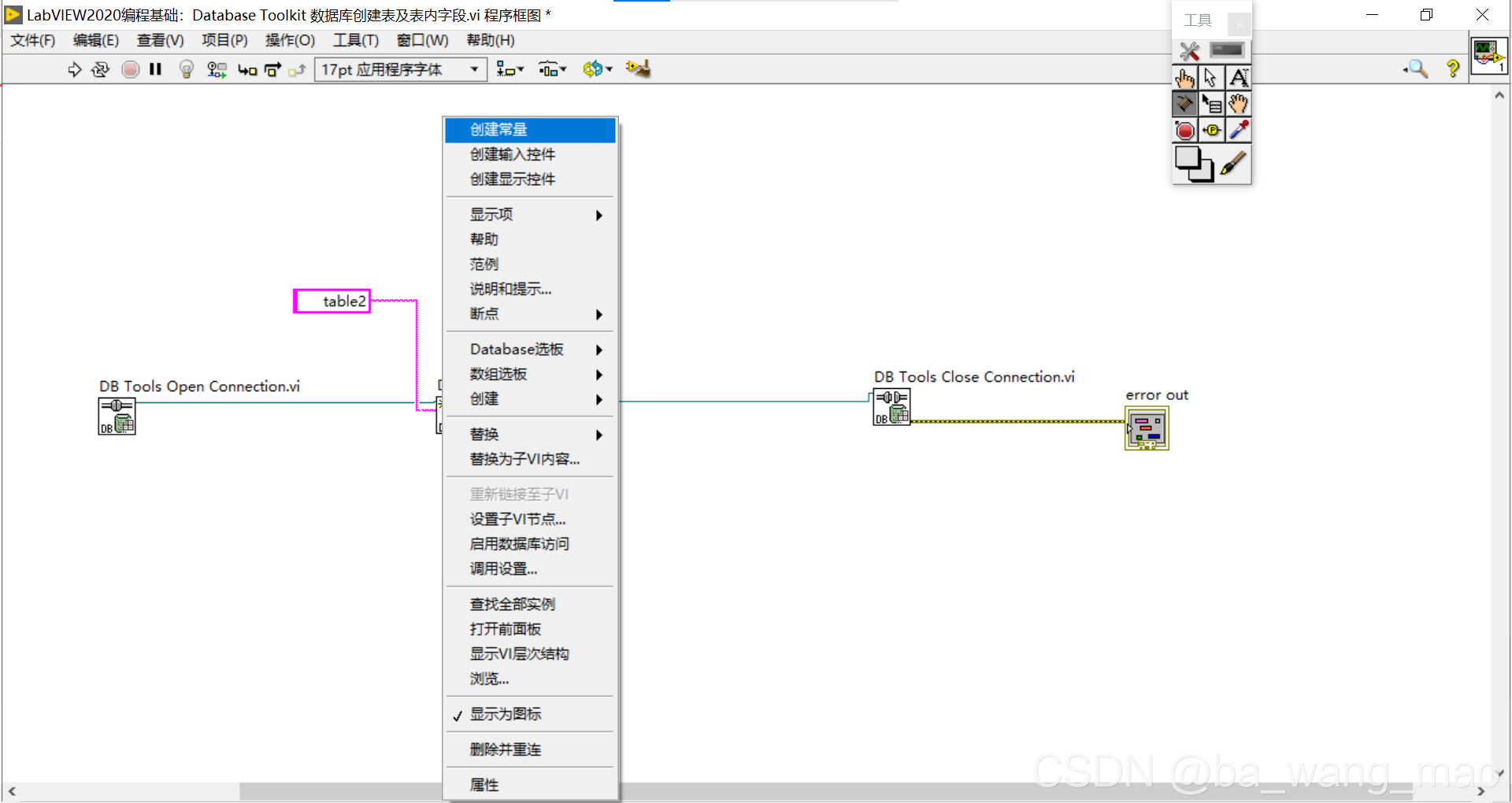
Task: Uncheck 显示为图标 in the context menu
Action: pos(506,714)
